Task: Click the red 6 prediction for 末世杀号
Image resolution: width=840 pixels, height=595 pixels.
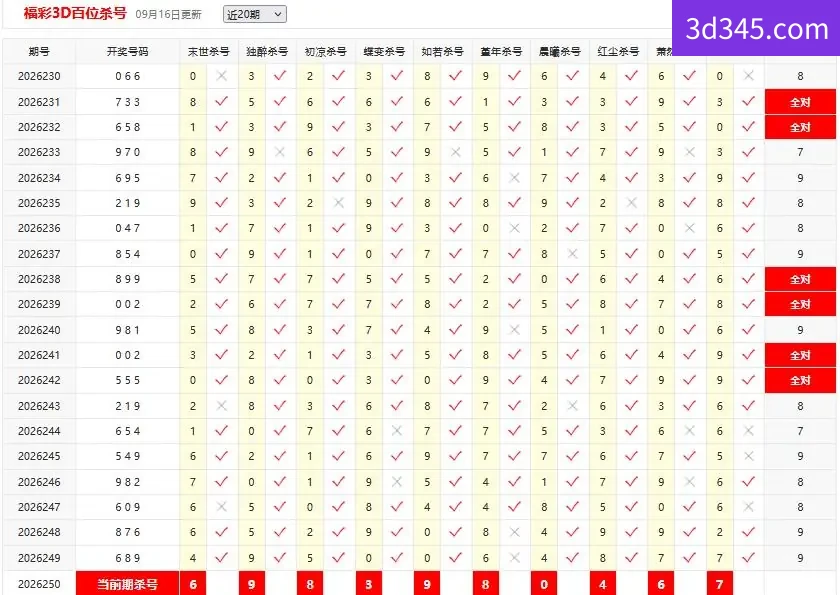Action: click(193, 584)
